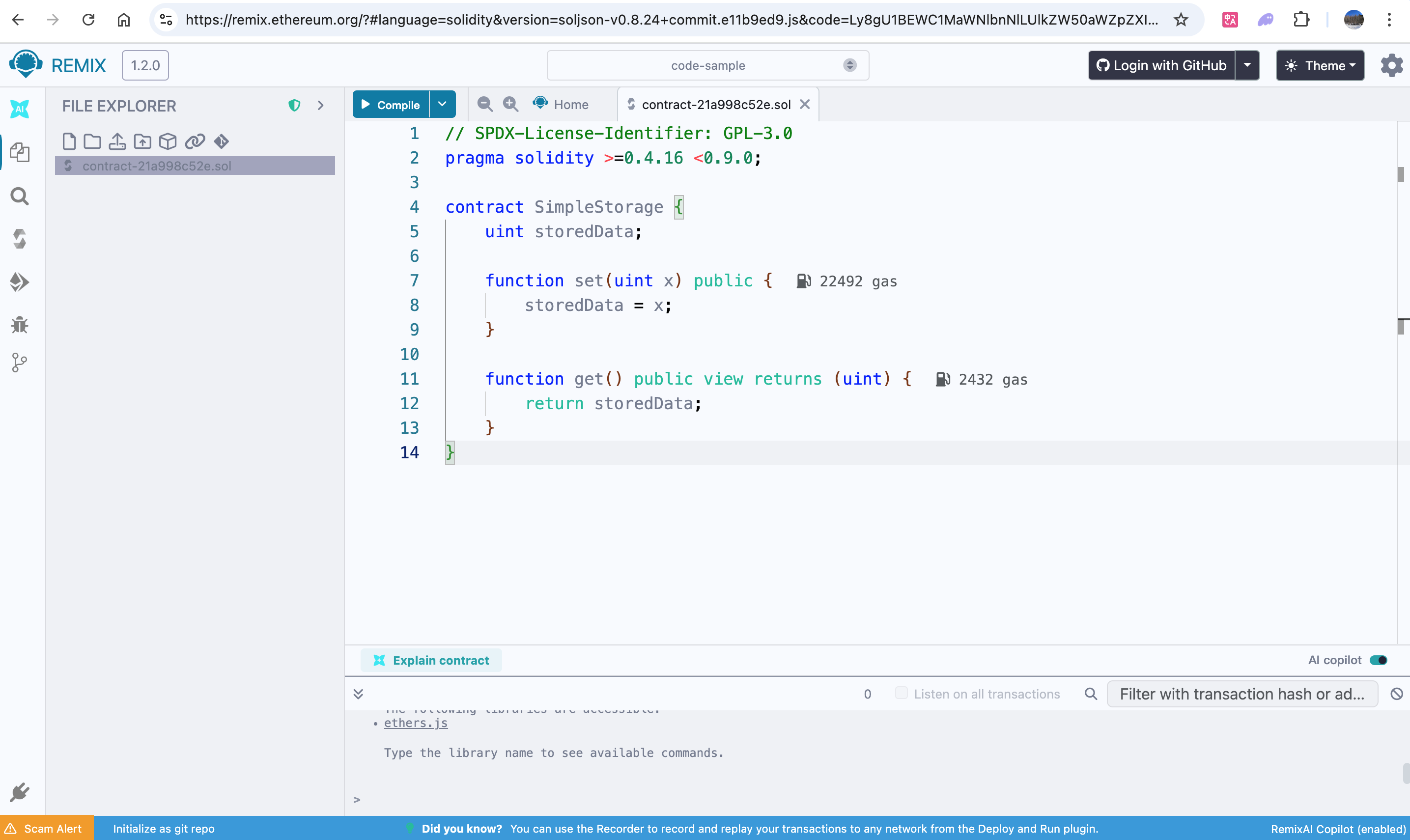Click the transaction hash filter field
This screenshot has height=840, width=1410.
point(1241,694)
